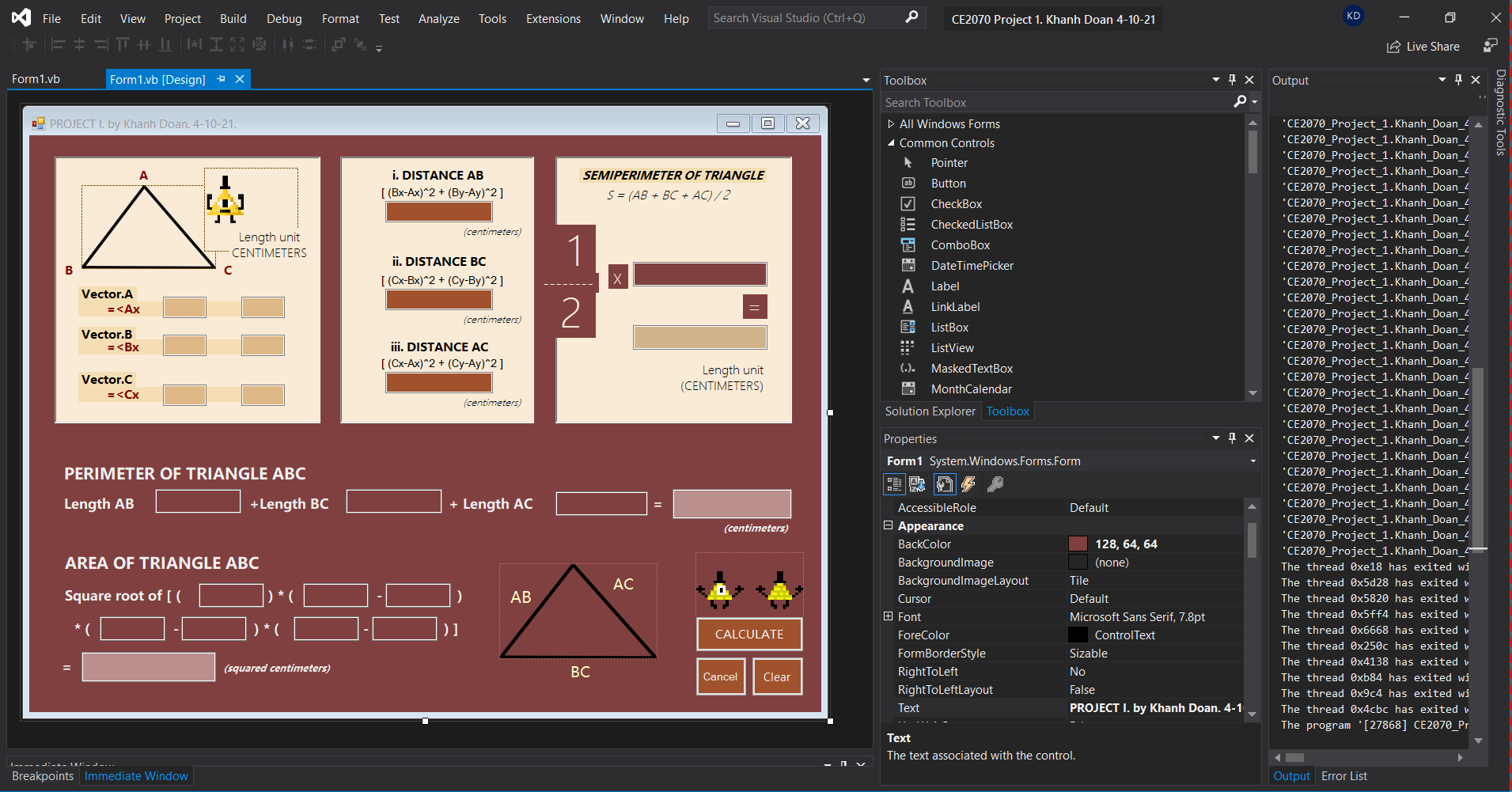Click the X multiply button on form
The height and width of the screenshot is (792, 1512).
[618, 278]
